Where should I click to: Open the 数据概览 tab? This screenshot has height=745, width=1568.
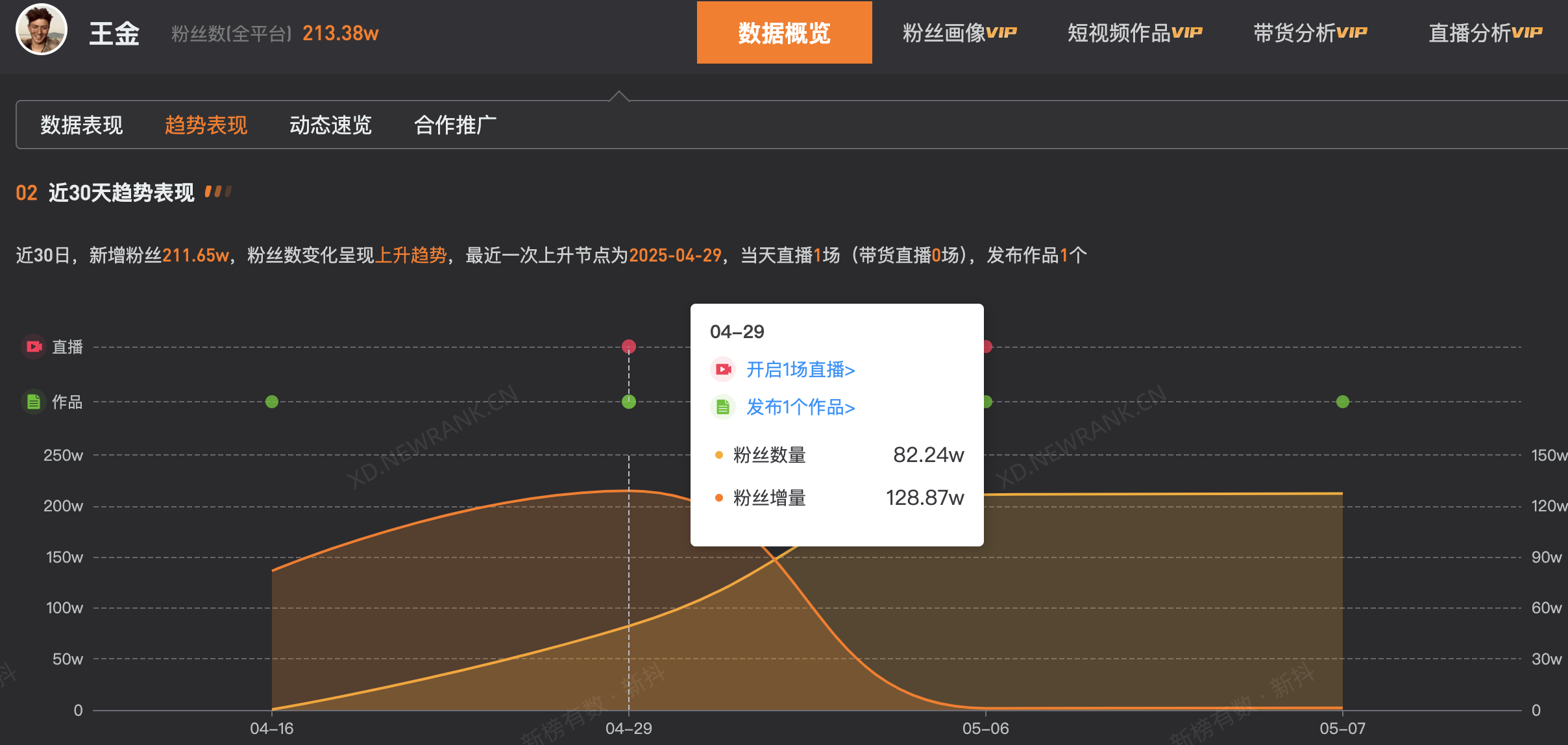784,32
